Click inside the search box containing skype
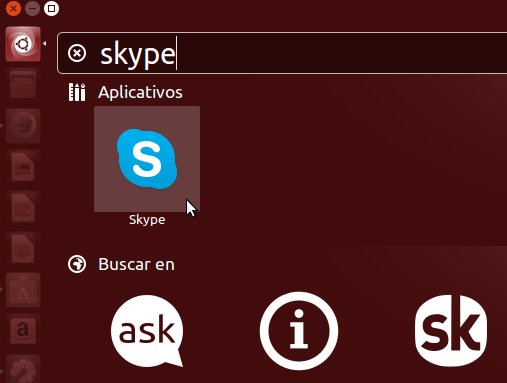Viewport: 507px width, 383px height. click(x=282, y=53)
